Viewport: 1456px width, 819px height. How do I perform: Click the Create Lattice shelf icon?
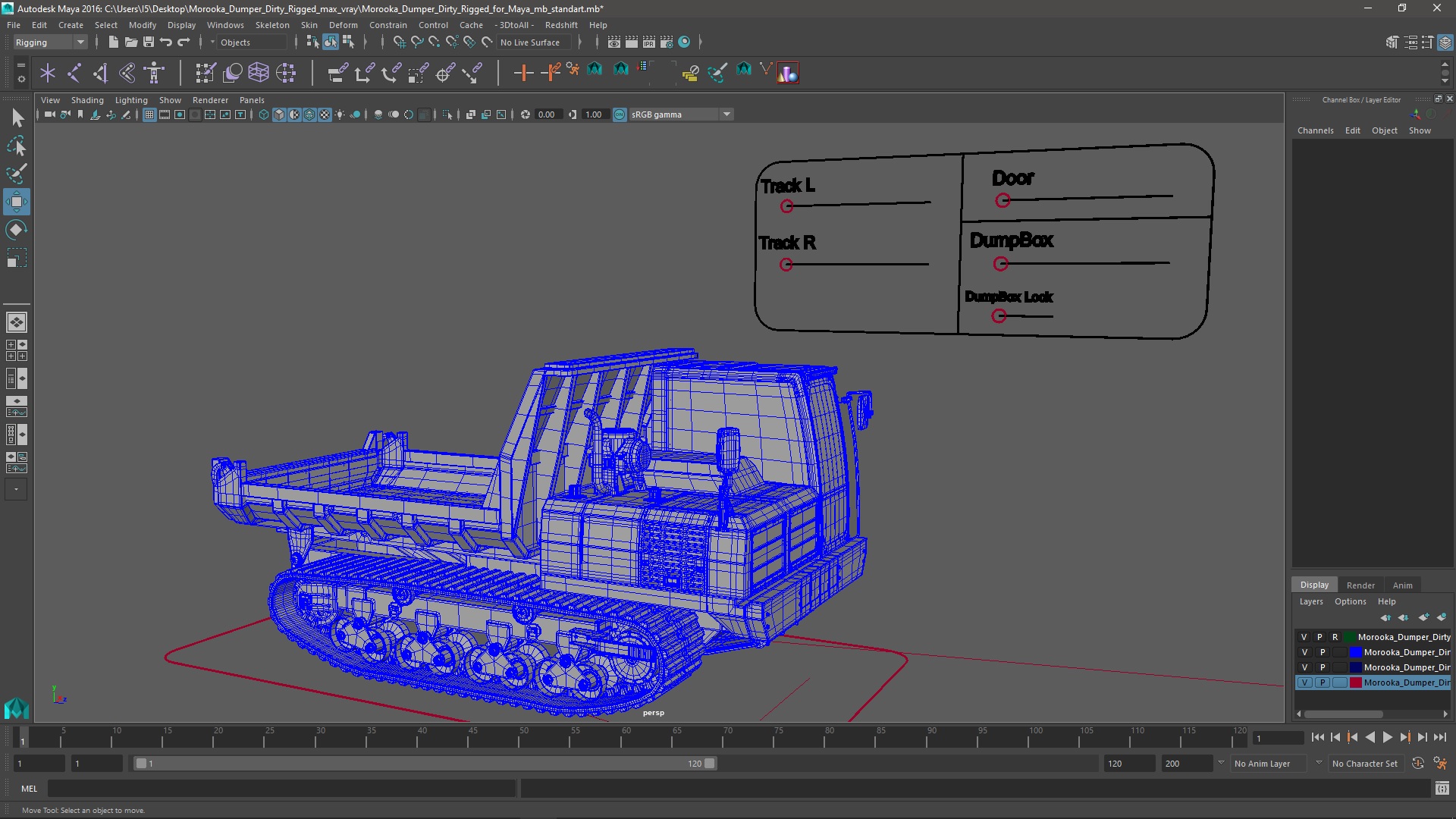(x=259, y=73)
